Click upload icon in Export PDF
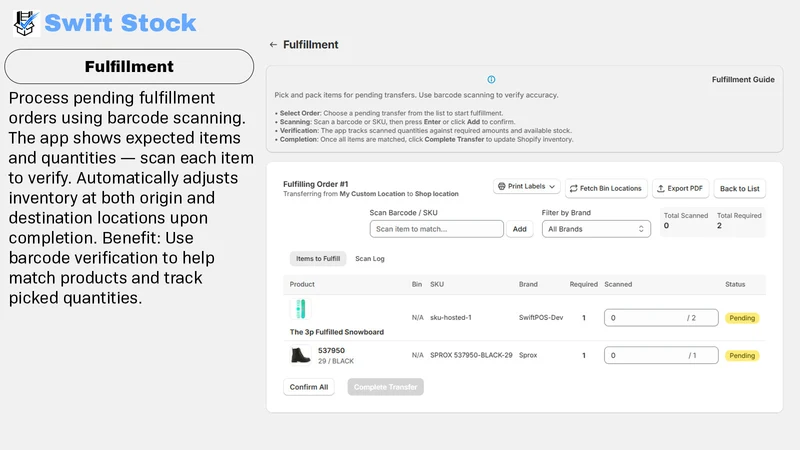This screenshot has width=800, height=450. click(661, 188)
